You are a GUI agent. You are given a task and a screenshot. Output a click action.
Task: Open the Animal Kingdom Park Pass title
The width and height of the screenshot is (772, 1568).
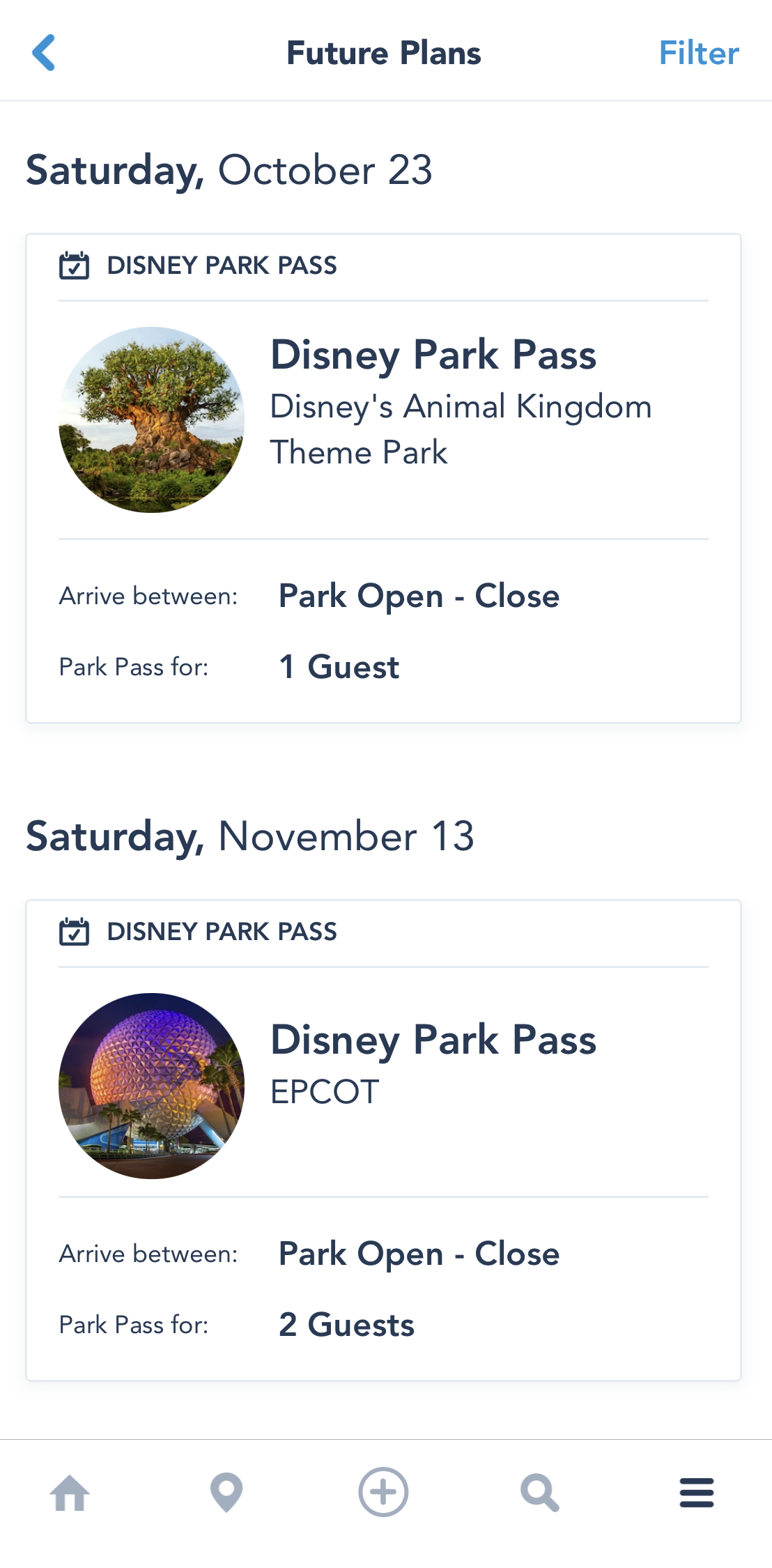point(433,355)
